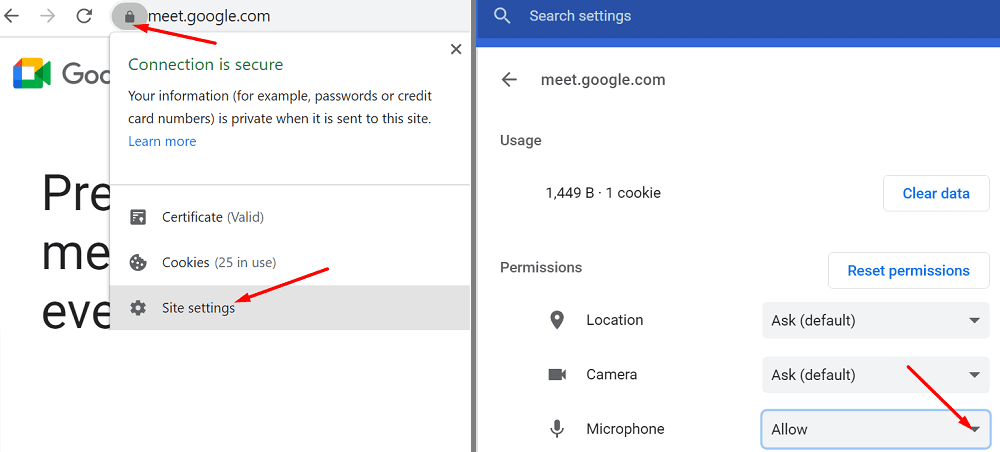The image size is (1000, 452).
Task: Click the search magnifier icon in settings
Action: pos(503,16)
